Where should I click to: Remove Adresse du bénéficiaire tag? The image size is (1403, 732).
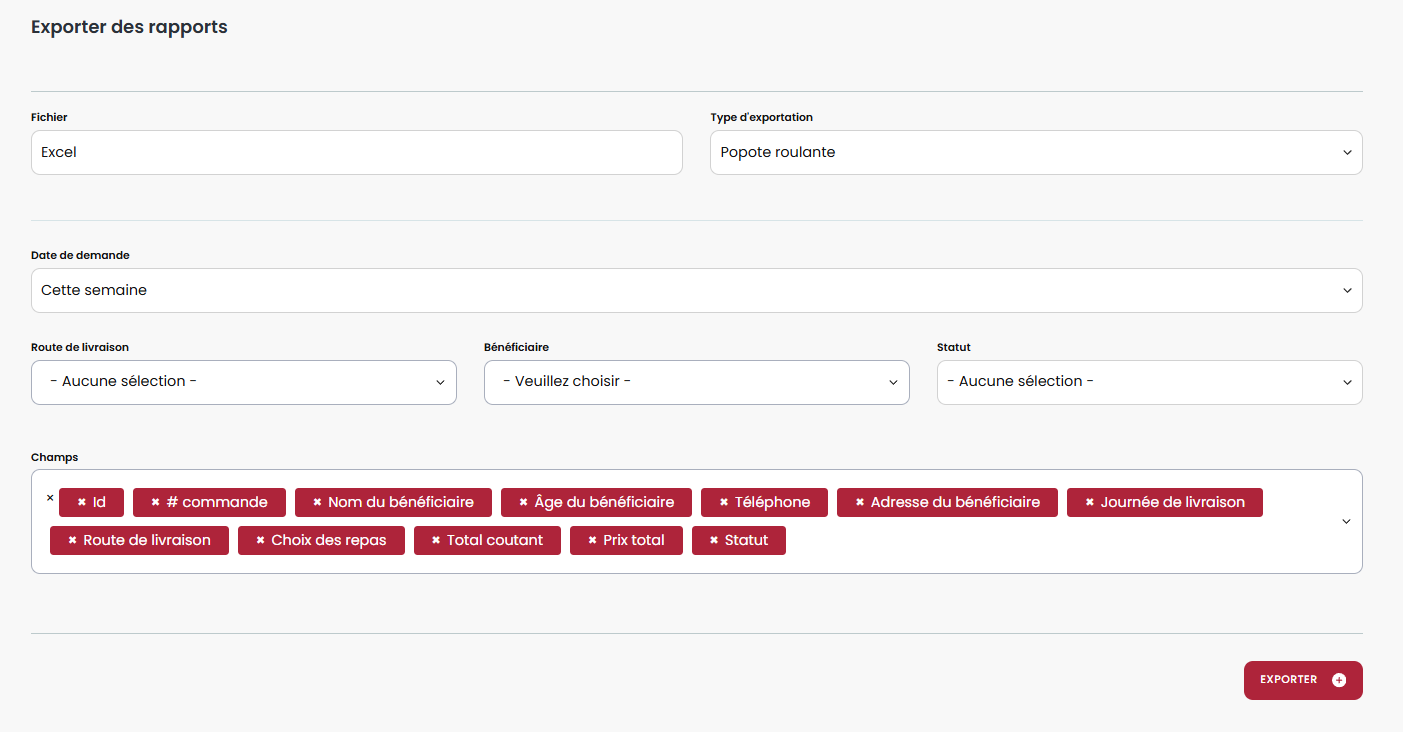click(x=860, y=503)
